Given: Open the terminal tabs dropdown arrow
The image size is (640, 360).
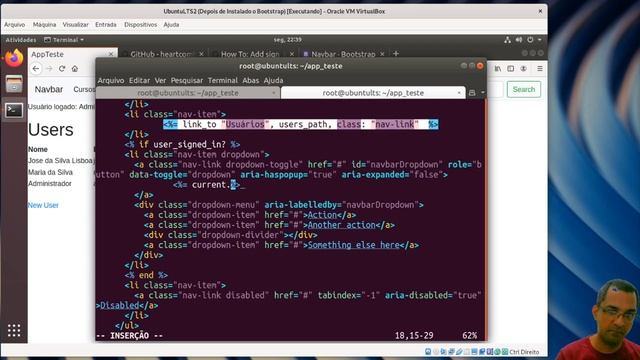Looking at the screenshot, I should click(482, 93).
